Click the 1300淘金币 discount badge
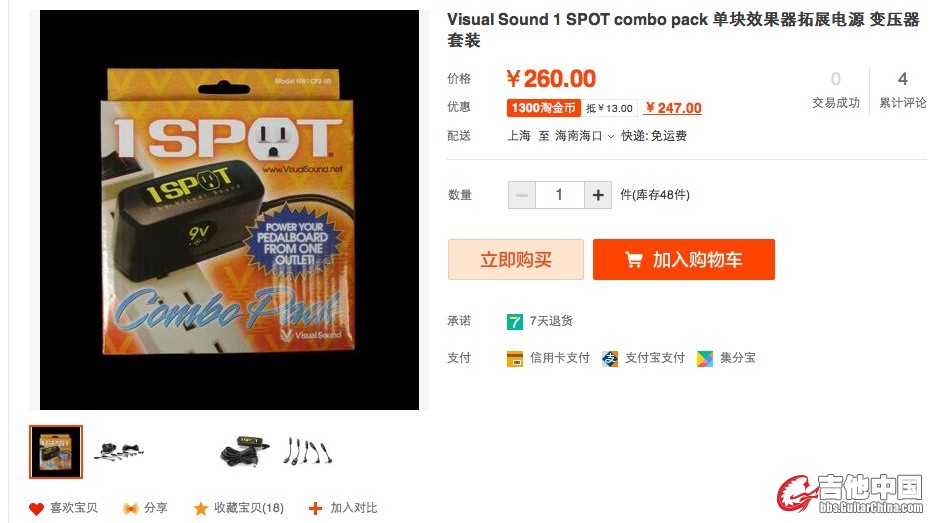 click(x=543, y=108)
